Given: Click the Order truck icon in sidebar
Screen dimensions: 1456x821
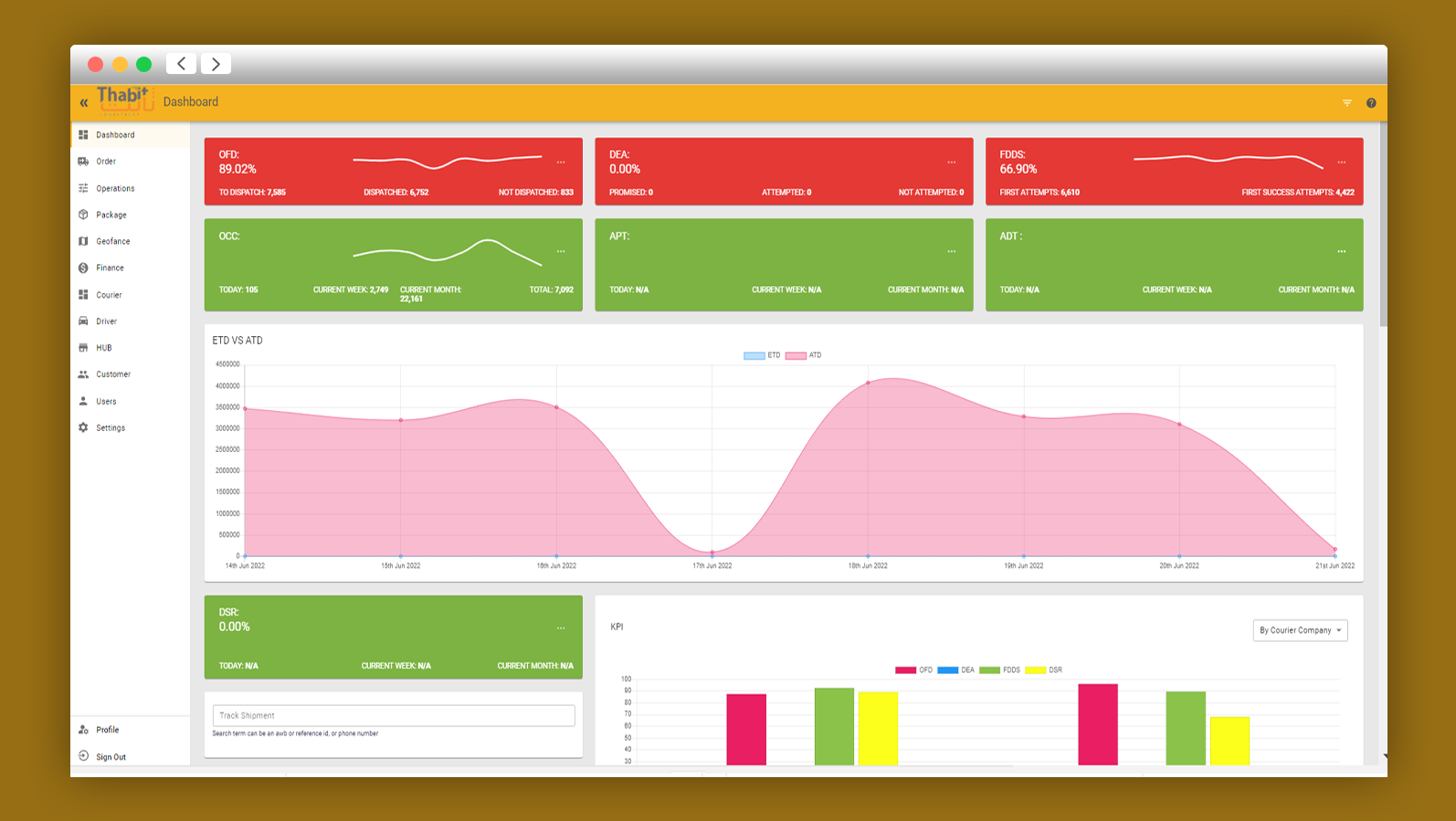Looking at the screenshot, I should pos(83,162).
